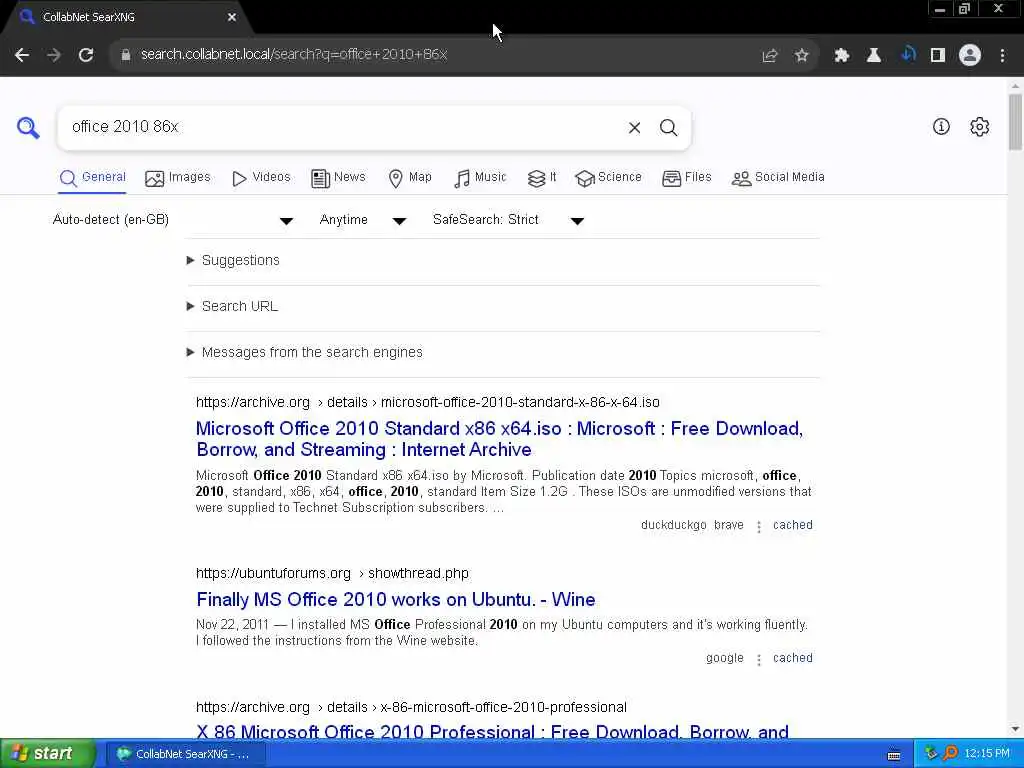Switch to the Map tab

coord(409,178)
